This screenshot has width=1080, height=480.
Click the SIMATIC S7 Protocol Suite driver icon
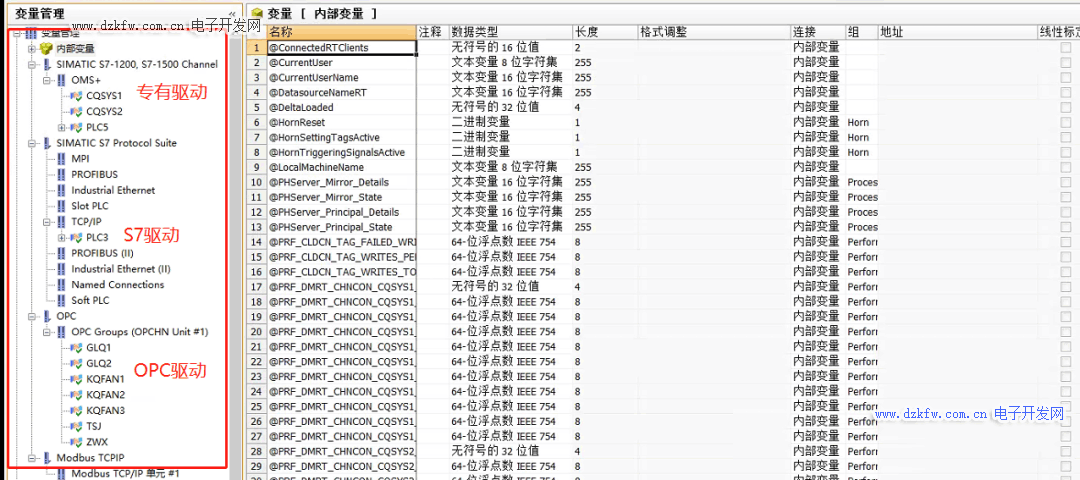[x=46, y=143]
